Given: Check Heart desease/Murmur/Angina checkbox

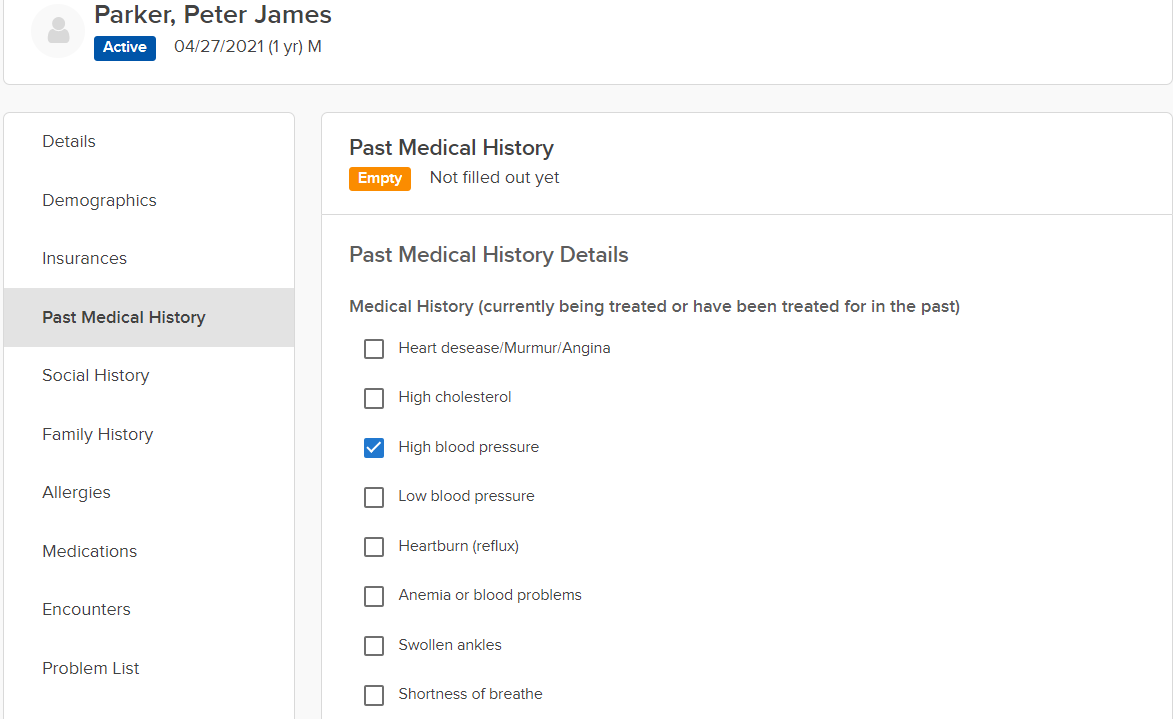Looking at the screenshot, I should tap(374, 349).
